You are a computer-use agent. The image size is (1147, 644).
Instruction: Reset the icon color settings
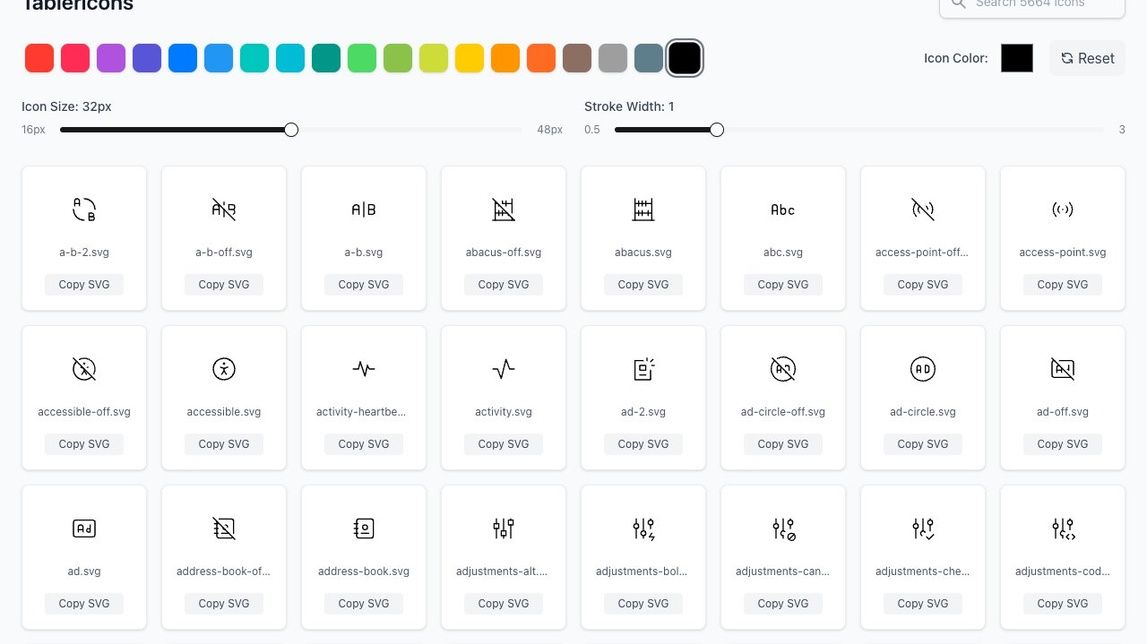click(1087, 58)
